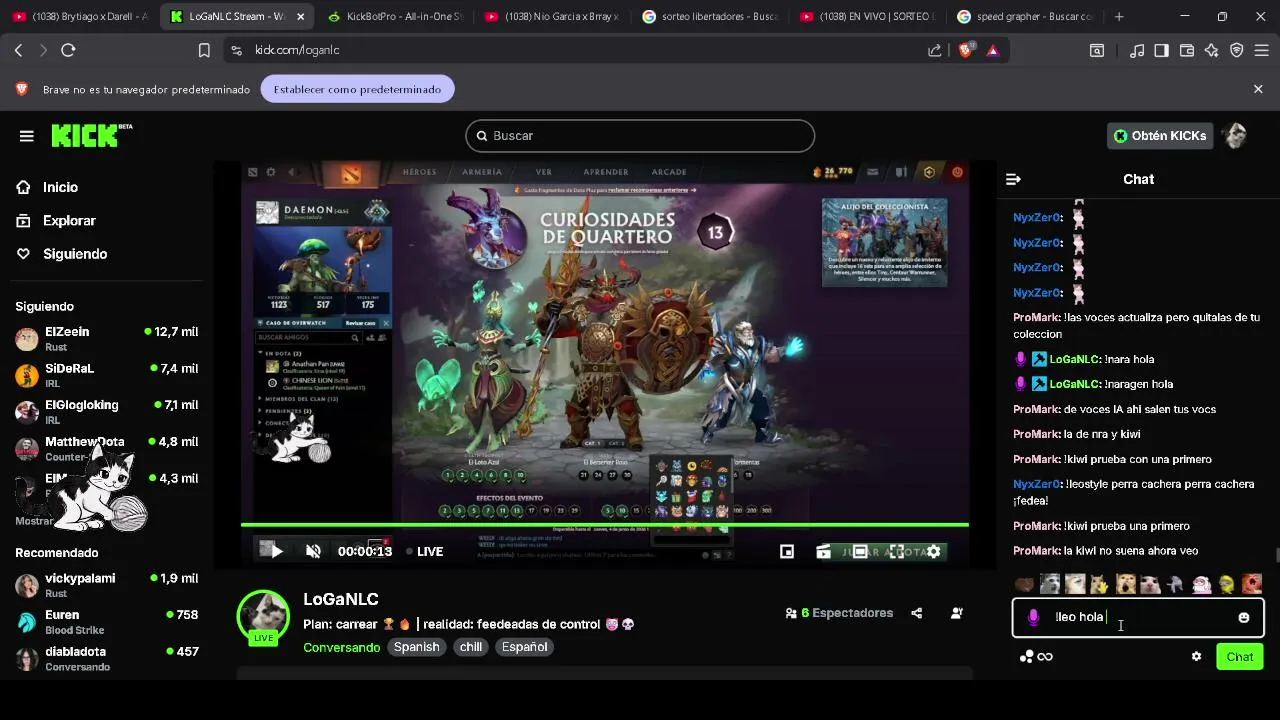Select the Spanish tag
This screenshot has height=720, width=1280.
pos(417,647)
